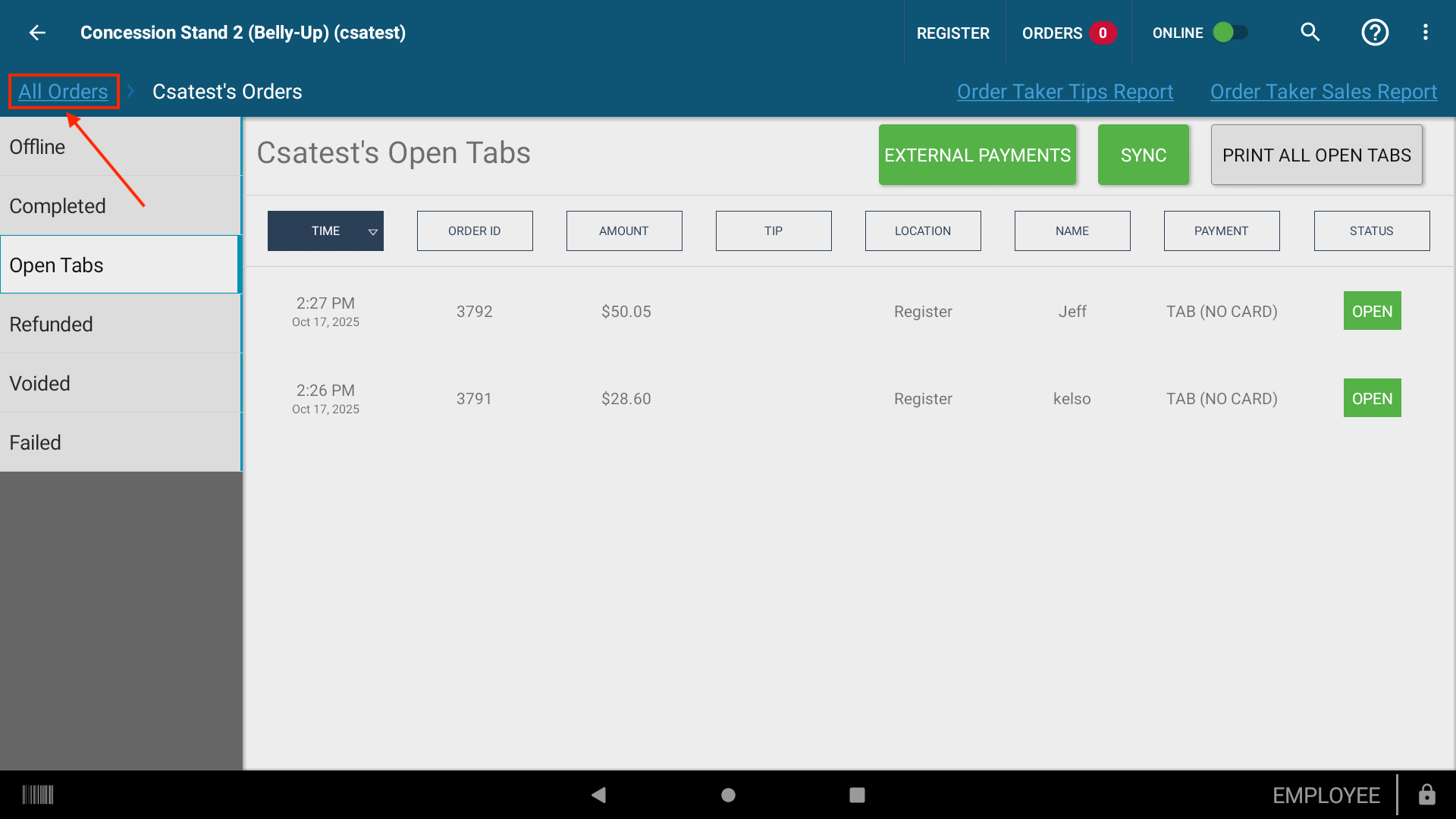
Task: Open the All Orders breadcrumb link
Action: click(64, 92)
